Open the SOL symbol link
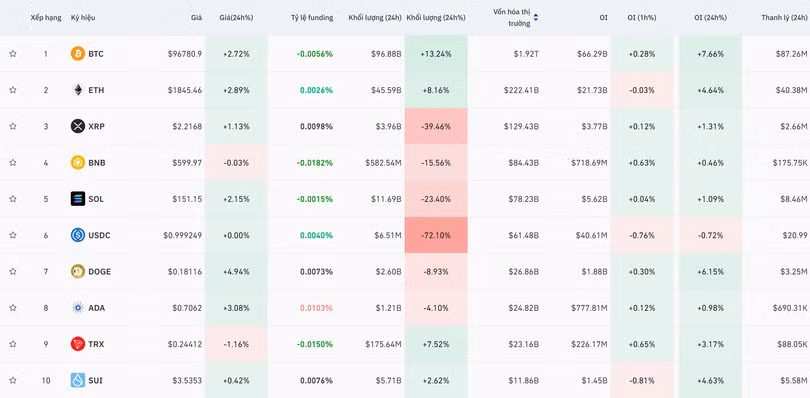 [x=96, y=198]
